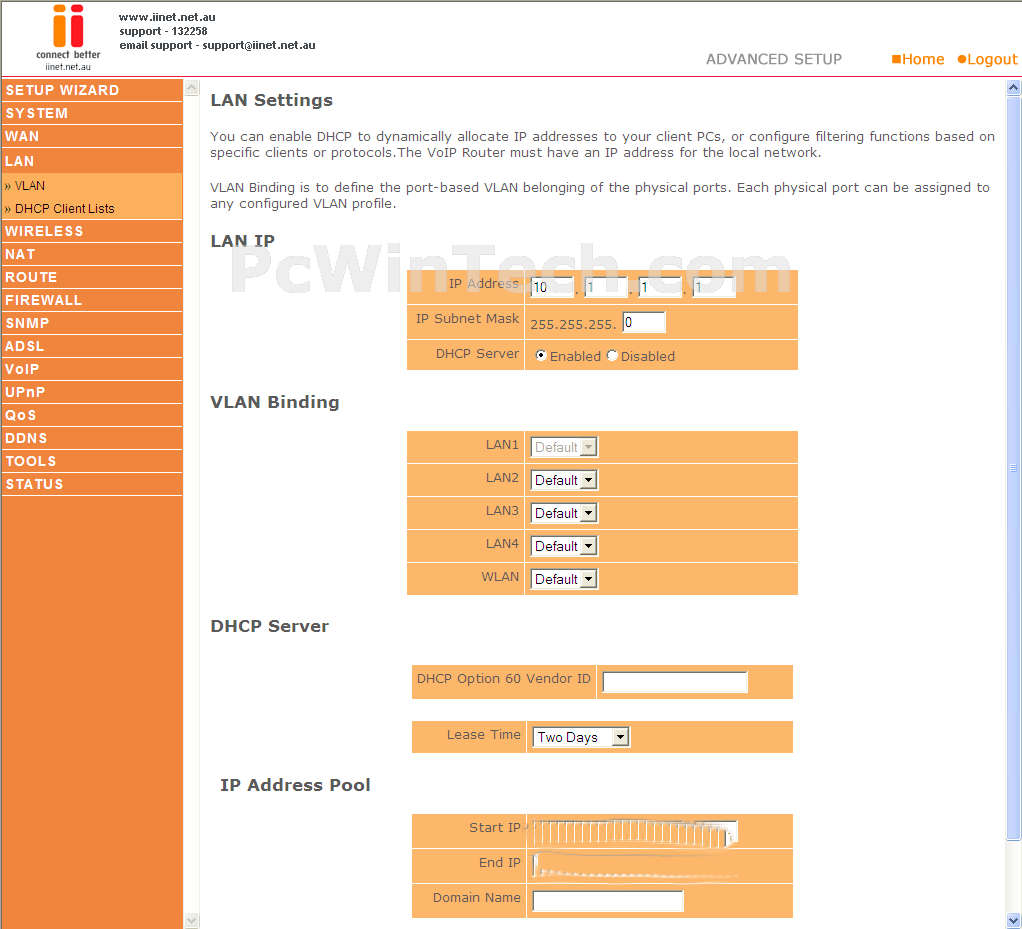Open the WIRELESS menu section
This screenshot has width=1022, height=929.
[92, 231]
